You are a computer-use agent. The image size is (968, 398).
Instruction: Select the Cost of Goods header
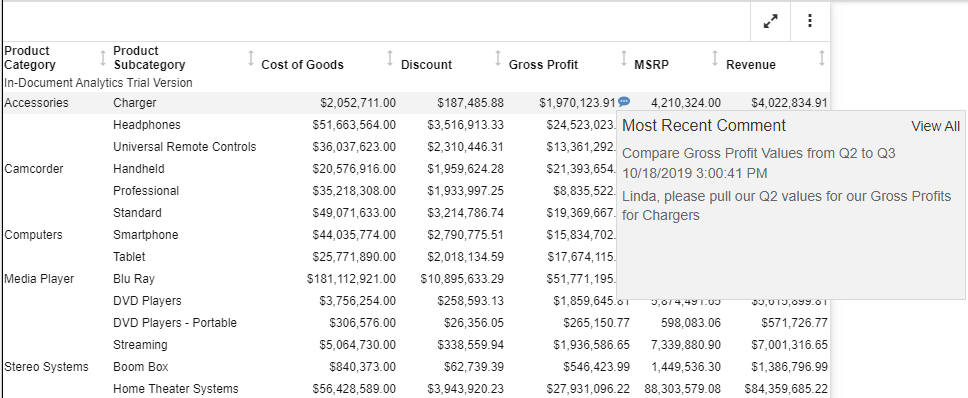pyautogui.click(x=302, y=65)
